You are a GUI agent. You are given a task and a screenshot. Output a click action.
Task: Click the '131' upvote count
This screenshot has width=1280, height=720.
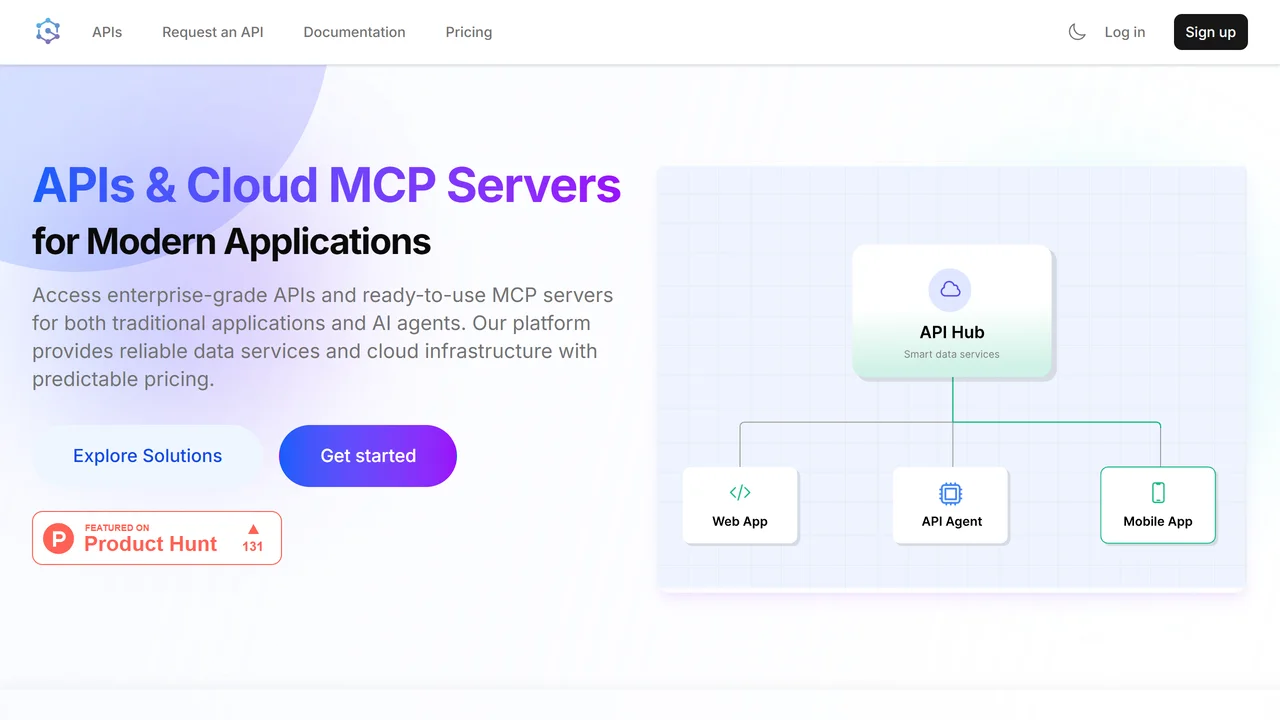click(253, 546)
